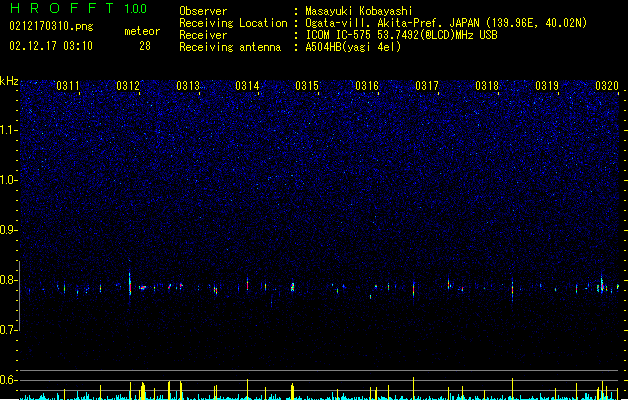Click the meteor count value 28
The width and height of the screenshot is (629, 400).
point(145,46)
